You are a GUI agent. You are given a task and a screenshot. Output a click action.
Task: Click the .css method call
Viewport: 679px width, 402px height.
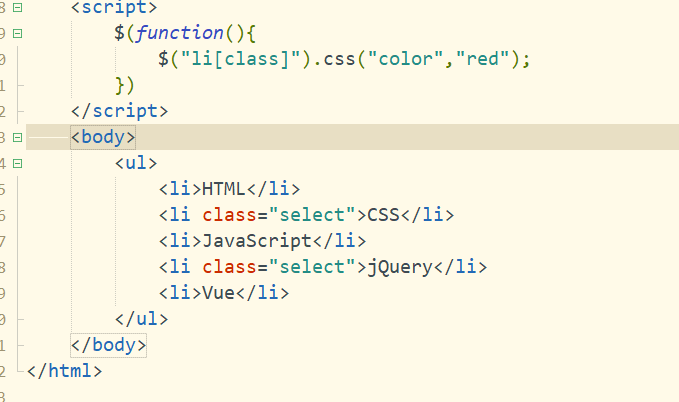click(x=334, y=59)
